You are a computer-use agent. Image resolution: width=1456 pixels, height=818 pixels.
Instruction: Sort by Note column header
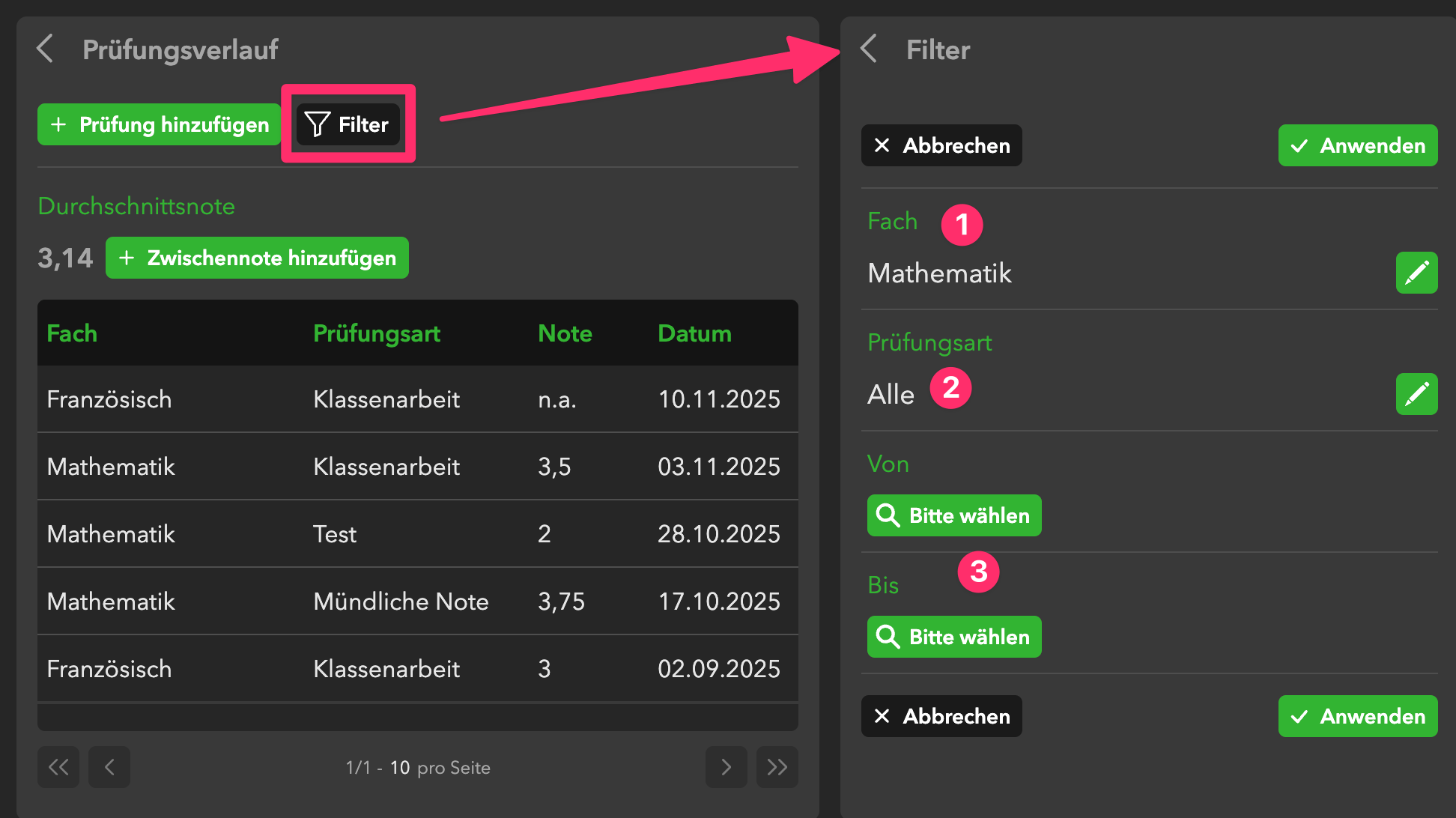(x=565, y=333)
